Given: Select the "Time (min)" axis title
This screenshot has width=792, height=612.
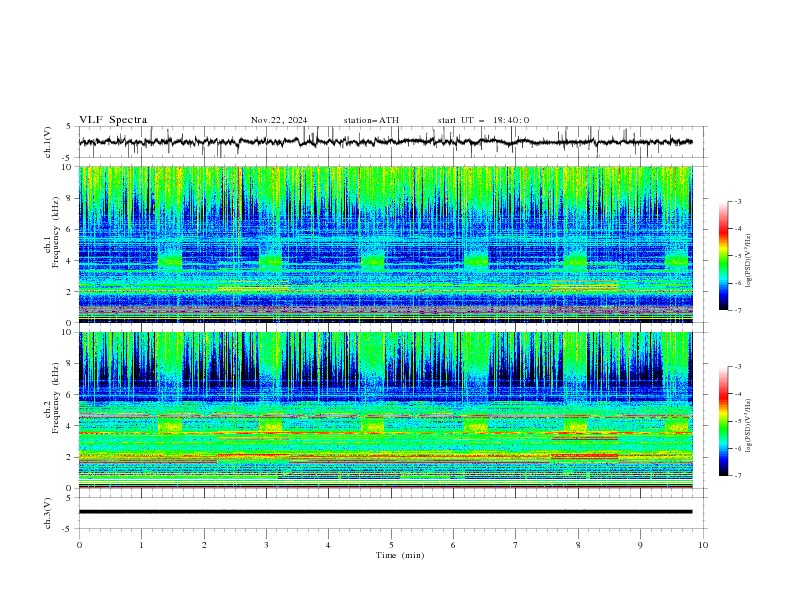Looking at the screenshot, I should pyautogui.click(x=400, y=555).
